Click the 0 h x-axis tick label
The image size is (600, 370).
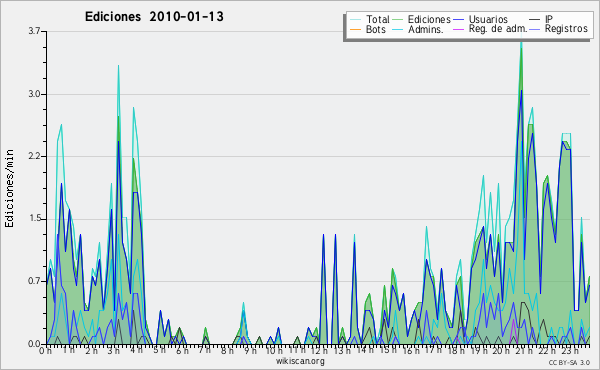coord(45,351)
